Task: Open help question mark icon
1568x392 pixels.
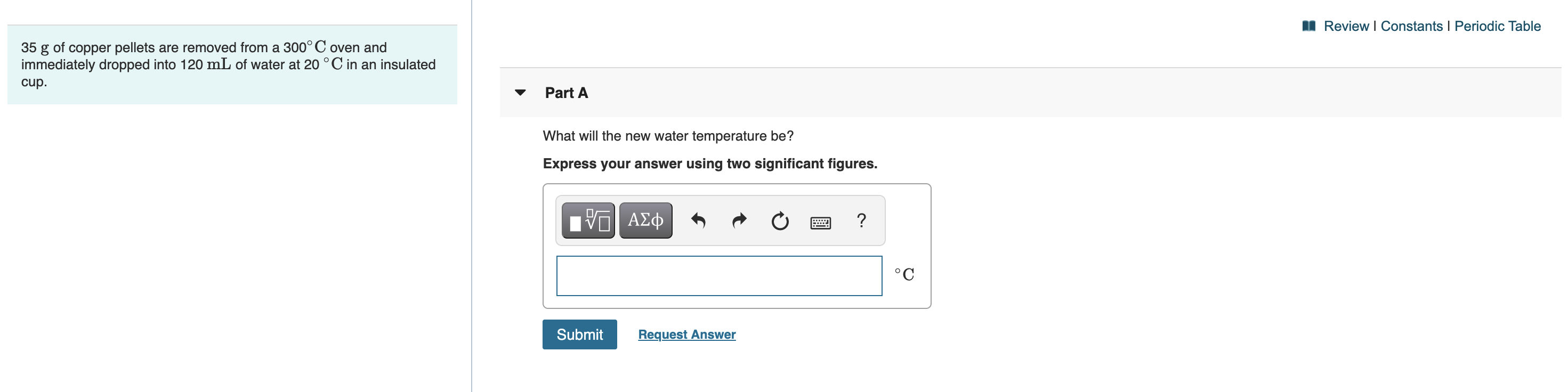Action: click(x=861, y=220)
